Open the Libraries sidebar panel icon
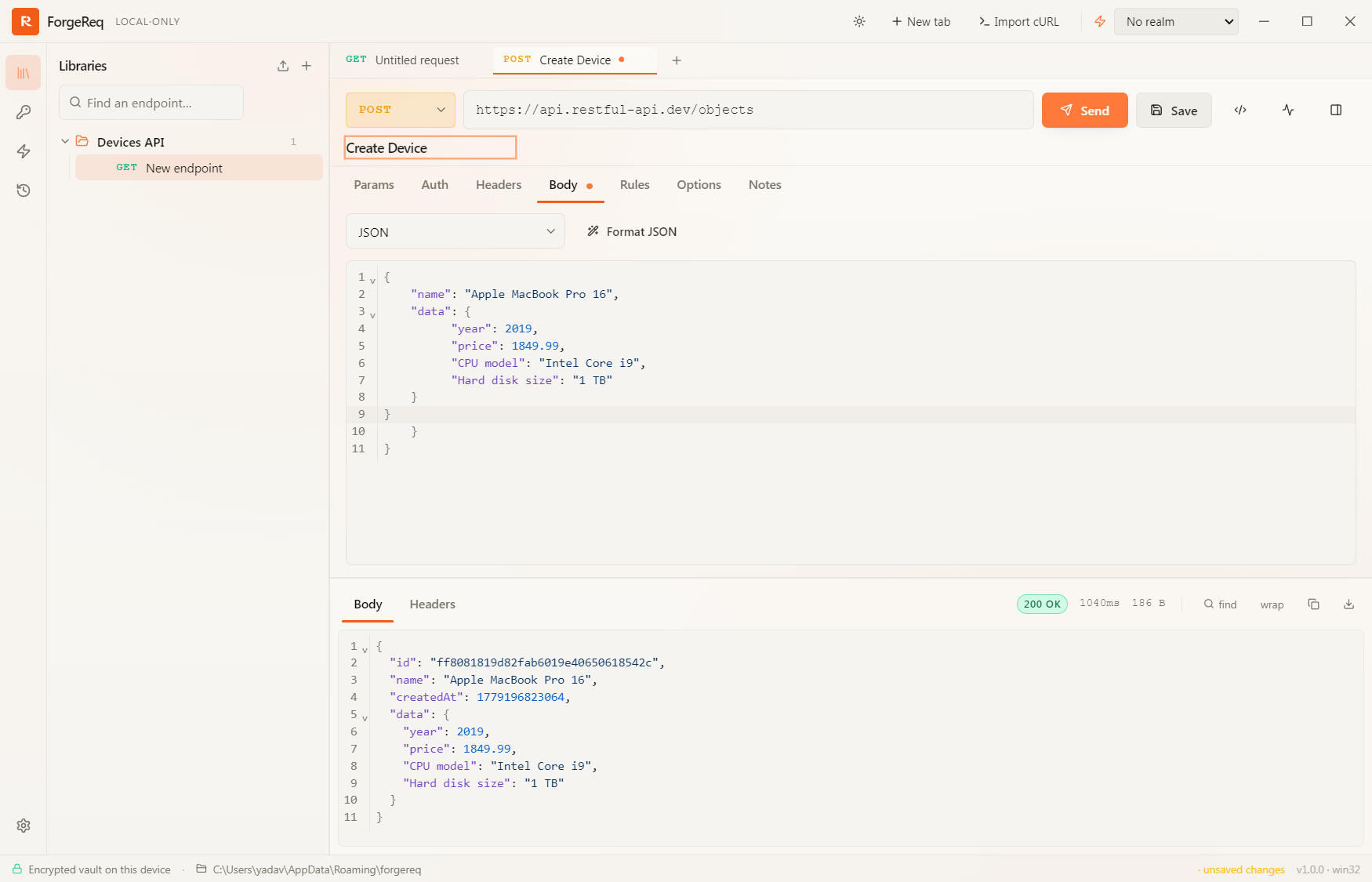The image size is (1372, 882). click(24, 73)
